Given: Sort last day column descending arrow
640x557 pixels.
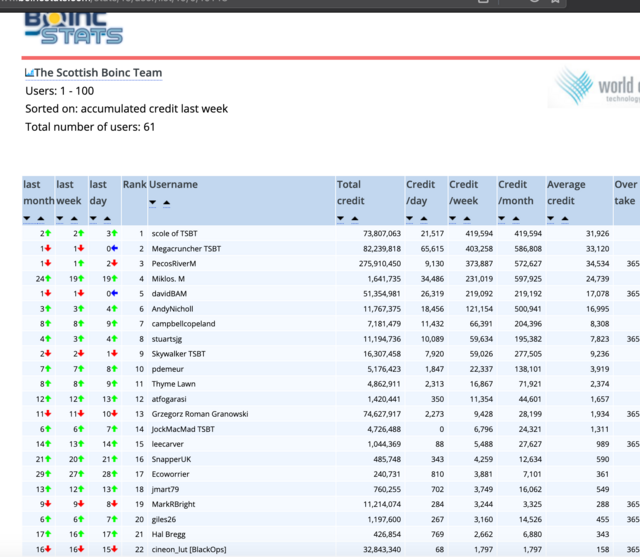Looking at the screenshot, I should [93, 219].
